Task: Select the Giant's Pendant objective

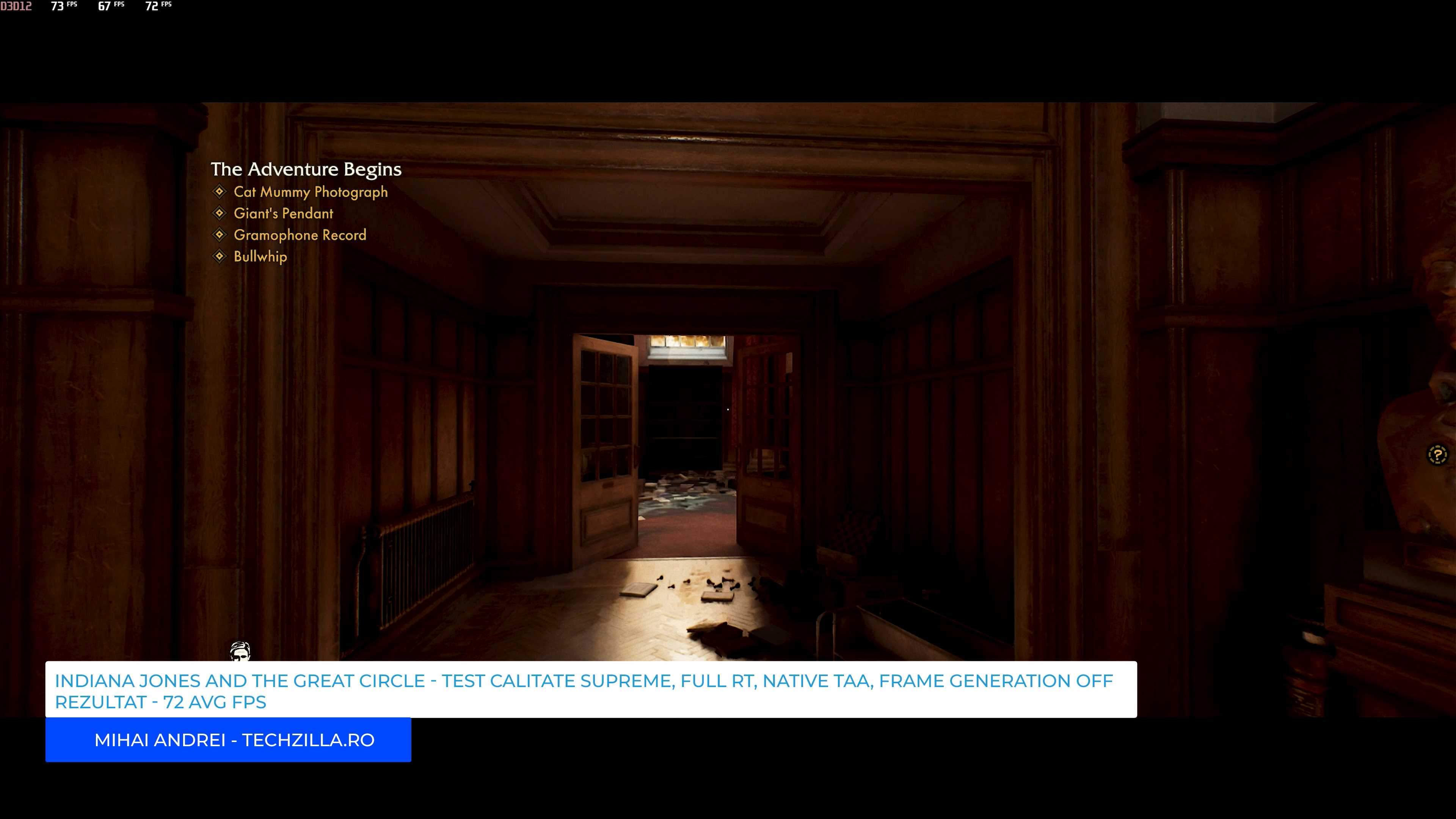Action: click(x=283, y=213)
